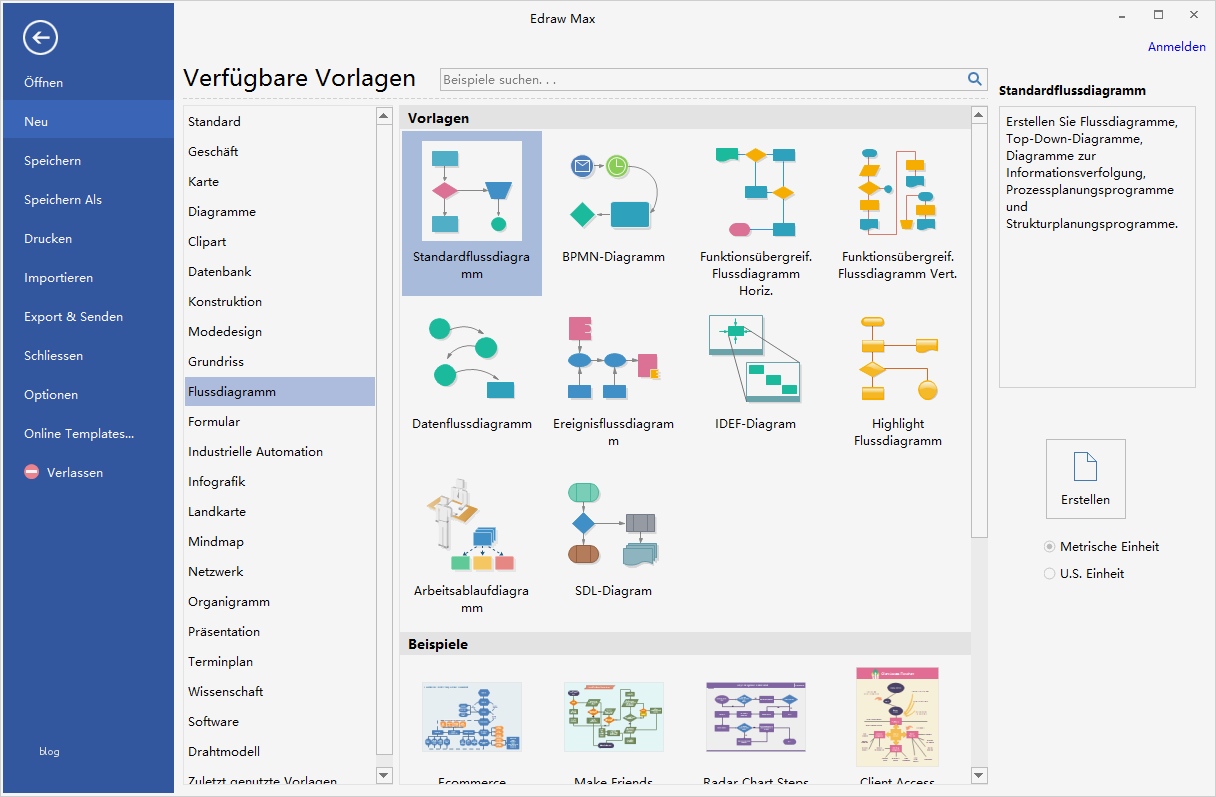Open the BPMN-Diagramm template
Image resolution: width=1216 pixels, height=797 pixels.
point(613,190)
